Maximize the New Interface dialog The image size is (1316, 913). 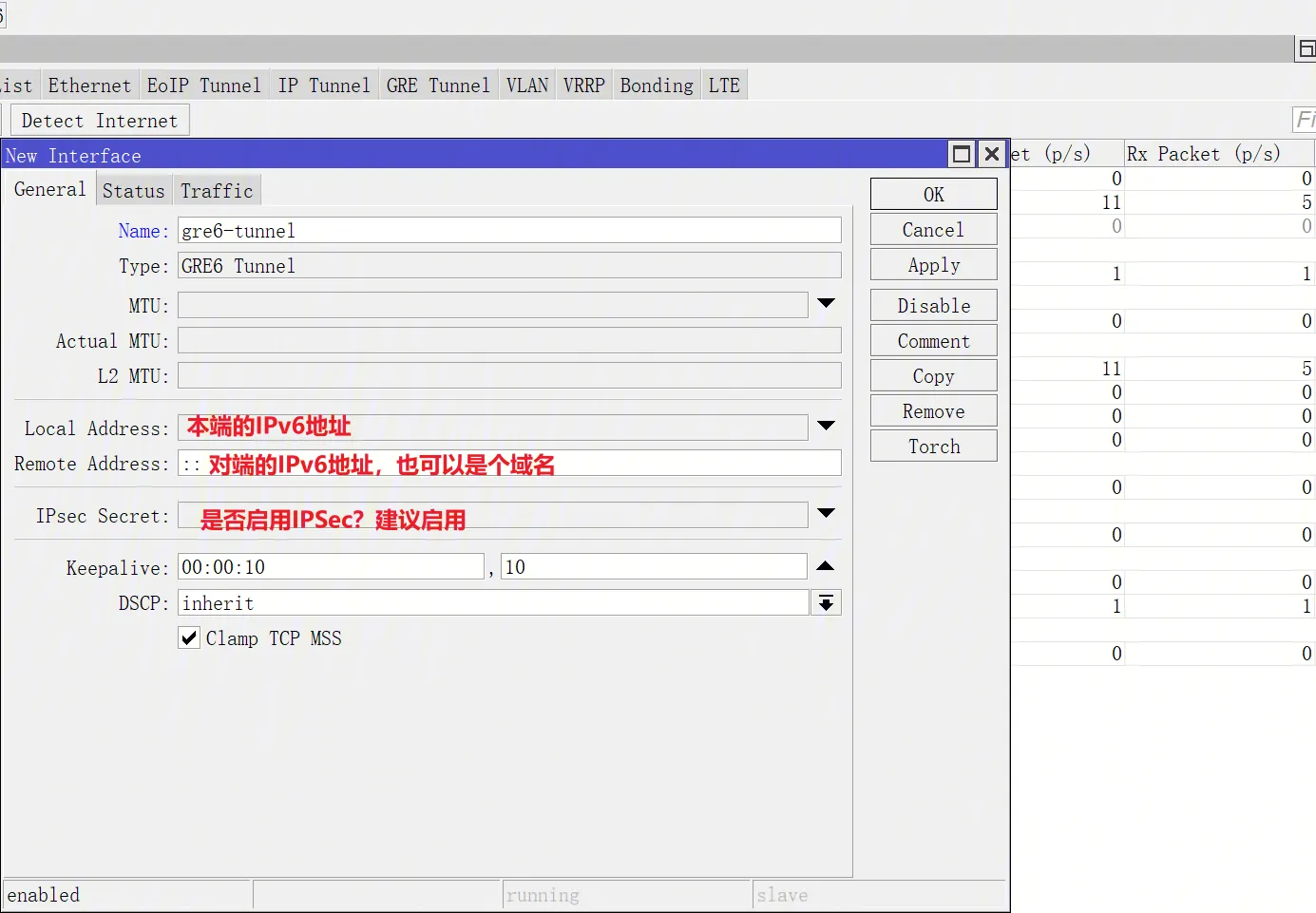tap(962, 154)
